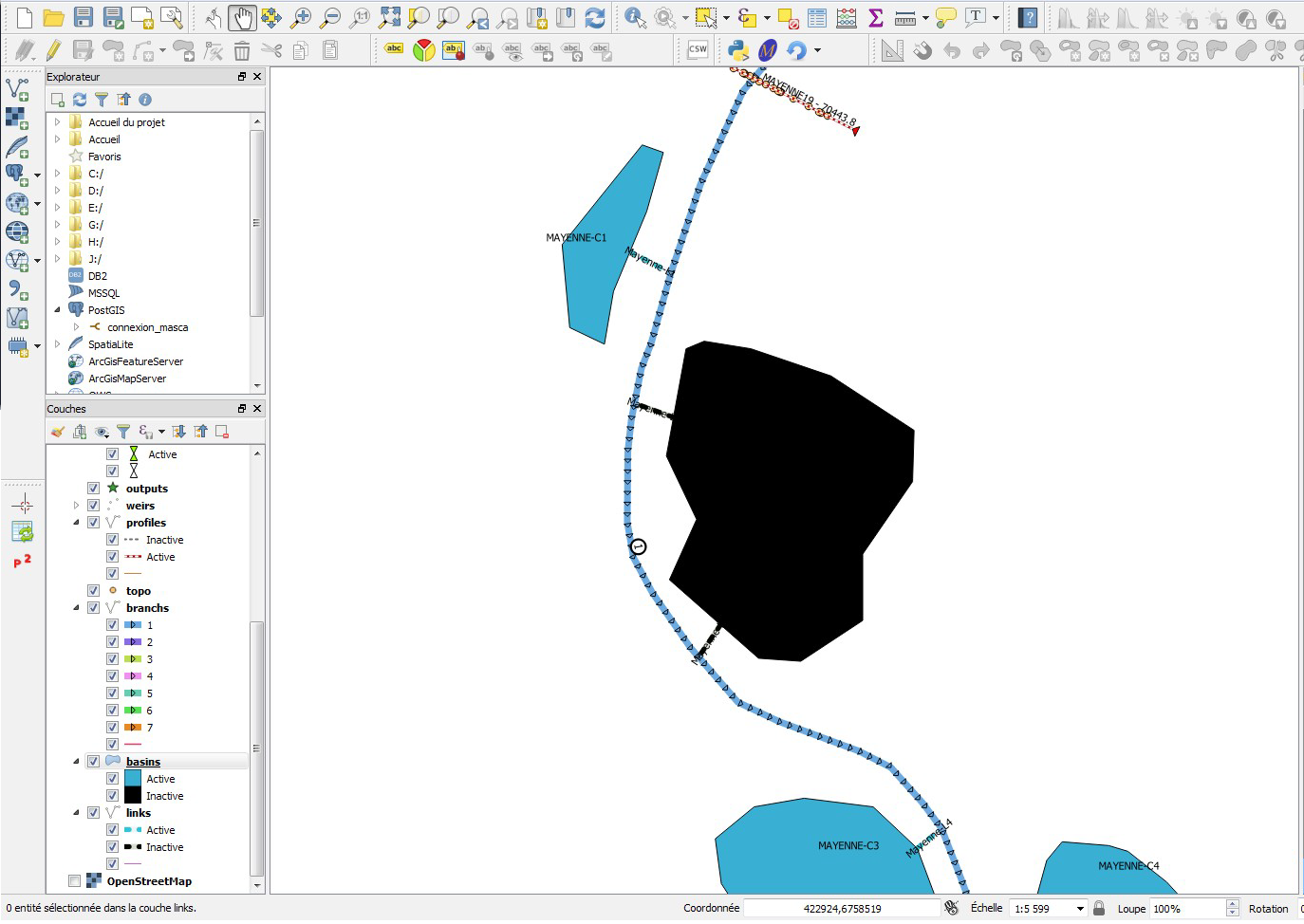This screenshot has width=1304, height=924.
Task: Click the basins Active blue color swatch
Action: pos(133,779)
